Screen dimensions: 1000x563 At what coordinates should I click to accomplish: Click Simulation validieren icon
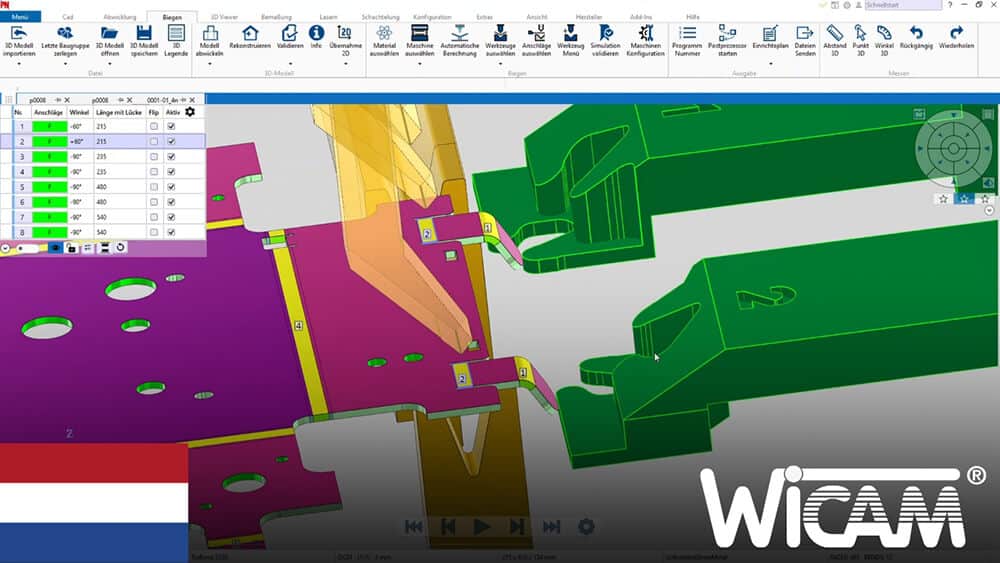point(605,33)
